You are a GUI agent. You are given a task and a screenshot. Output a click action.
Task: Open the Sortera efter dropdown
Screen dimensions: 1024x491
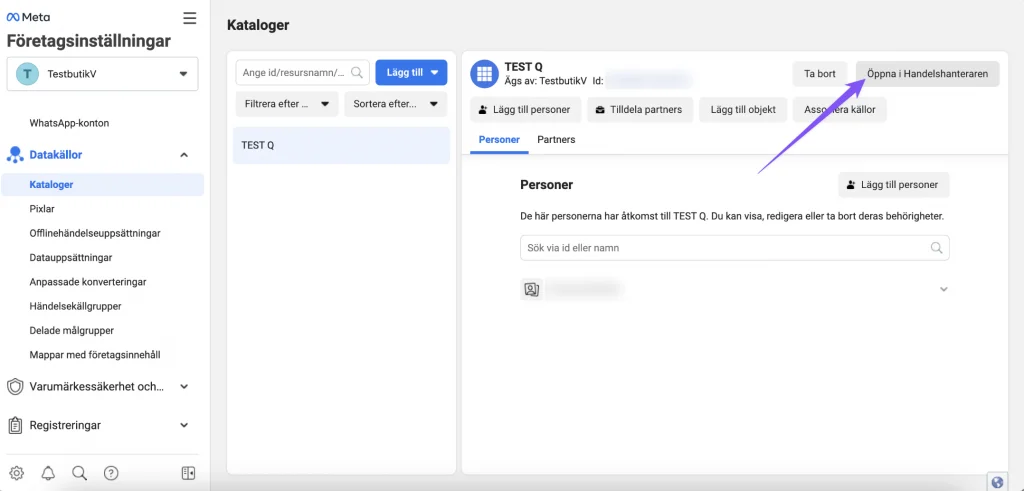[x=396, y=104]
